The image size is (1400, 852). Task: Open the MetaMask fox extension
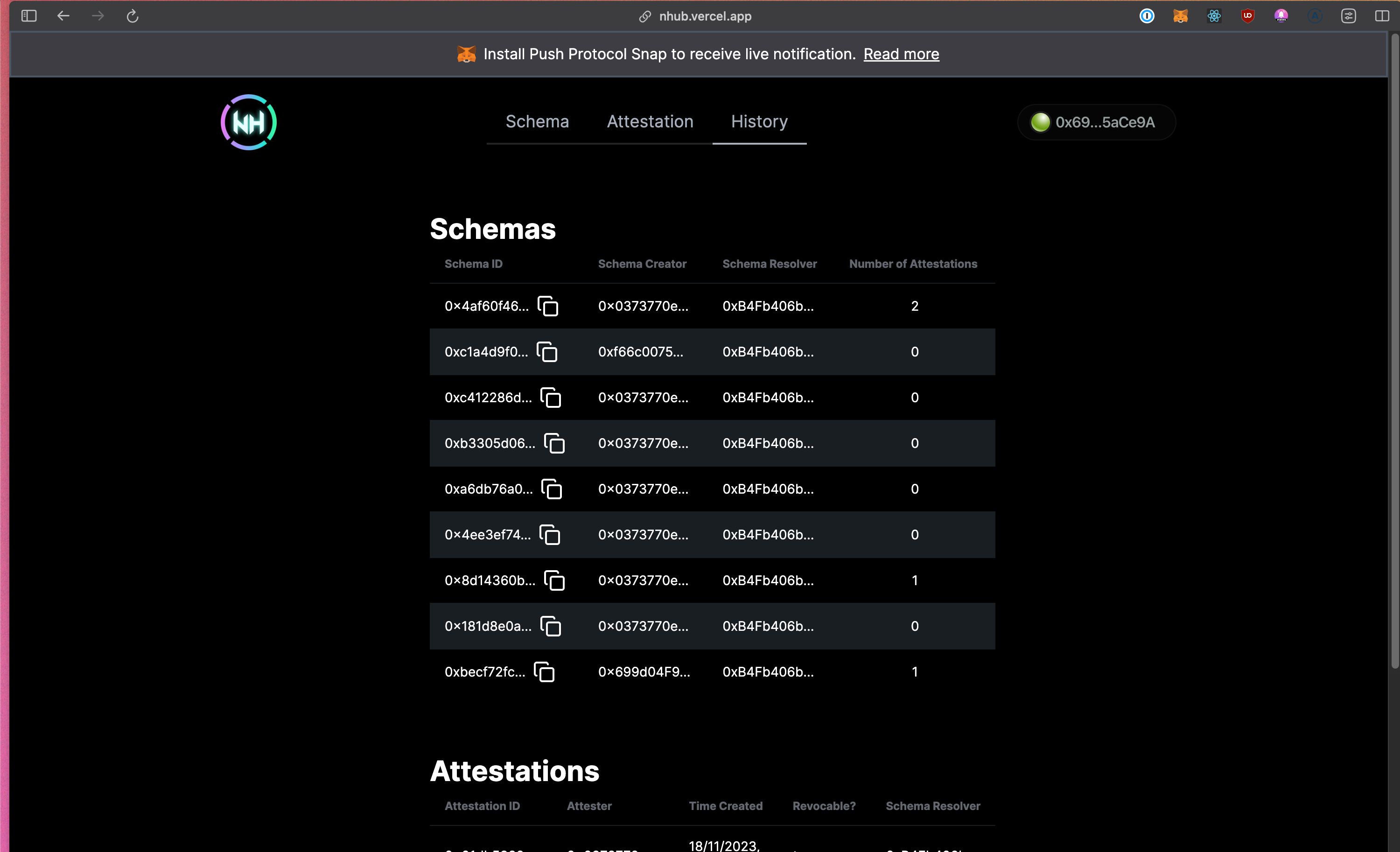(x=1180, y=16)
